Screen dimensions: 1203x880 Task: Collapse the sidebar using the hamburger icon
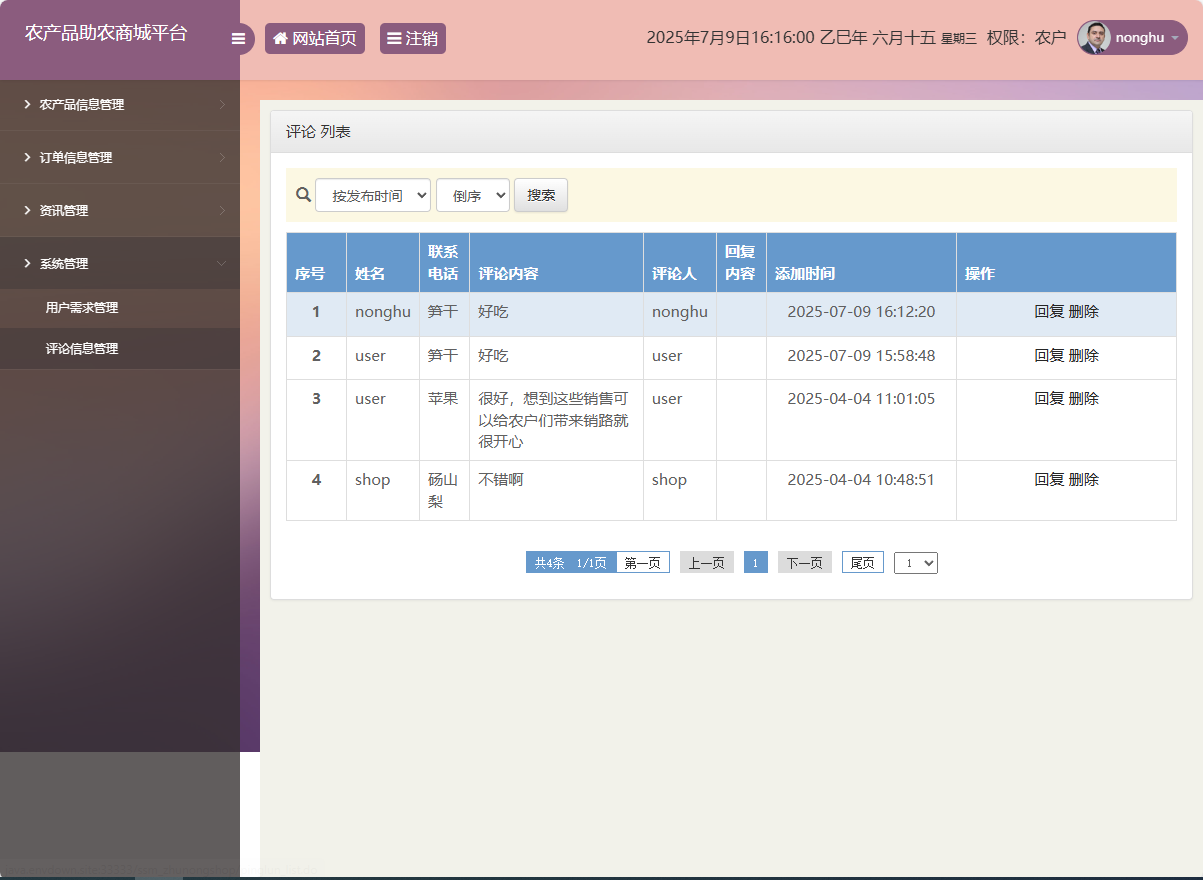(x=239, y=38)
